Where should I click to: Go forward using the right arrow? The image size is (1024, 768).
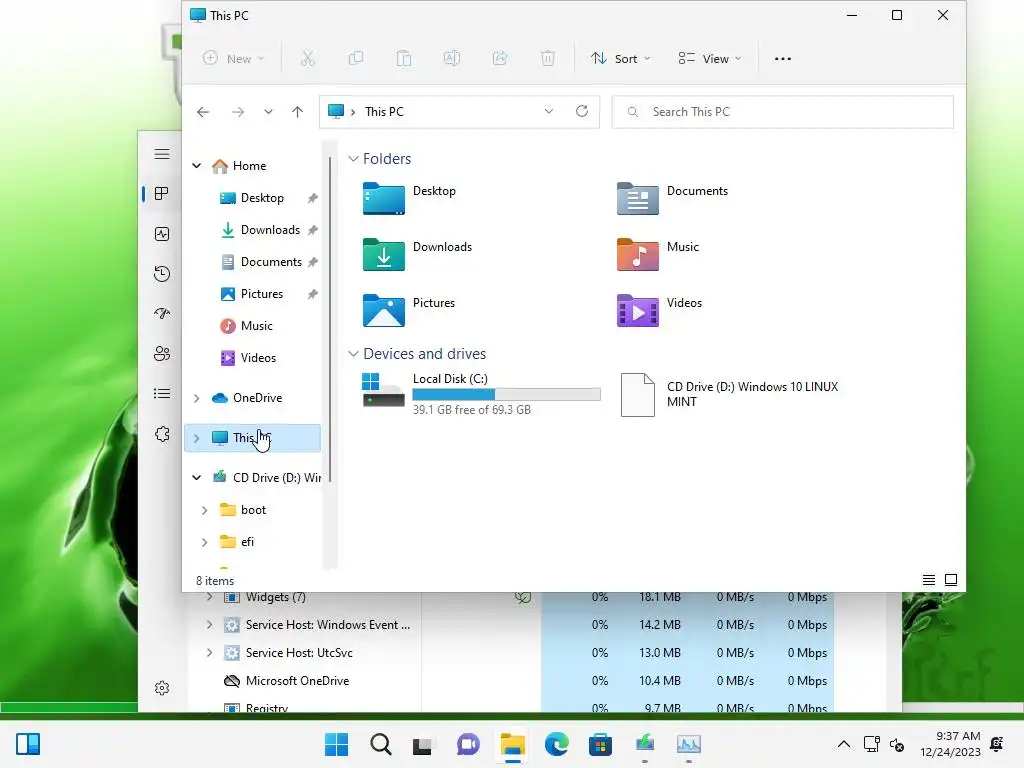click(238, 112)
